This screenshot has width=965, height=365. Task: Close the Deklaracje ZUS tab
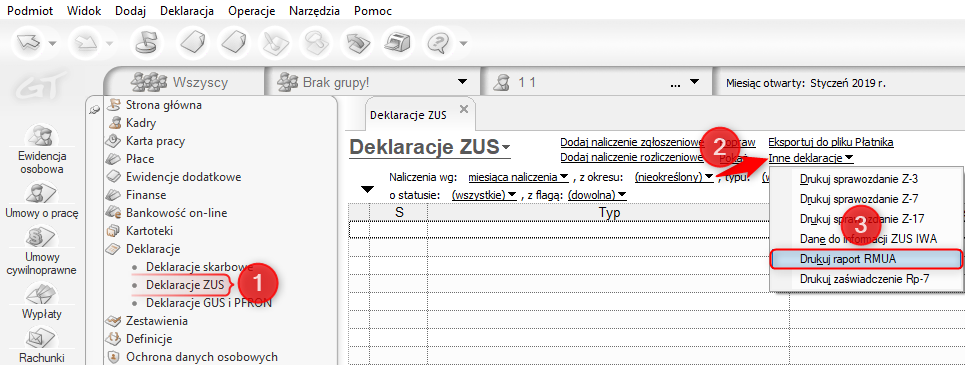(464, 110)
